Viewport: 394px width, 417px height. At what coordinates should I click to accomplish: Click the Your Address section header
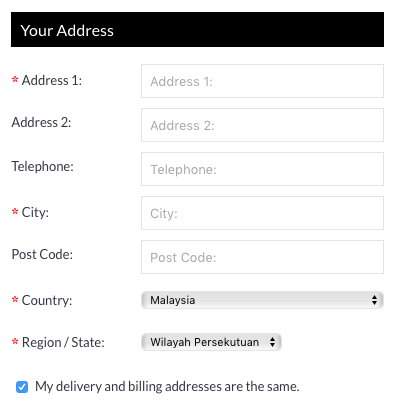pyautogui.click(x=197, y=30)
